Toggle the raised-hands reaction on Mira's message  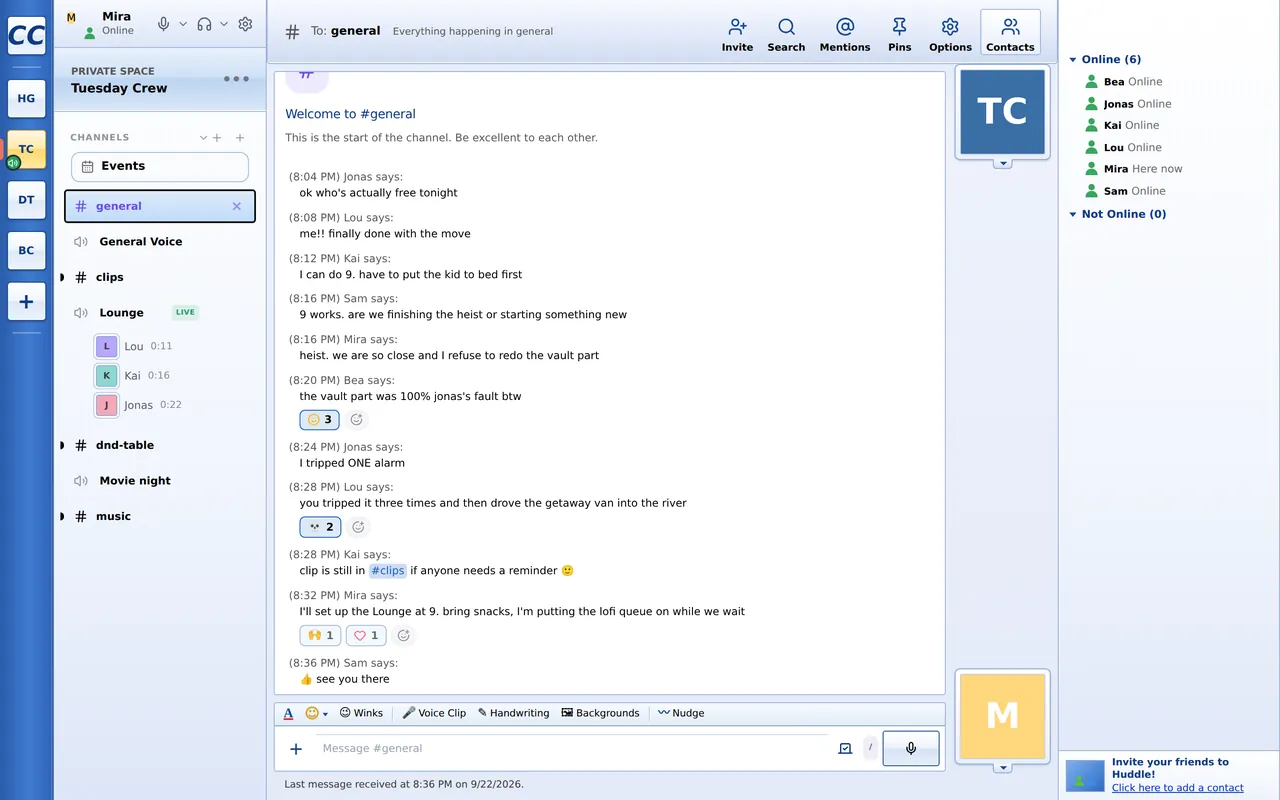click(x=320, y=635)
